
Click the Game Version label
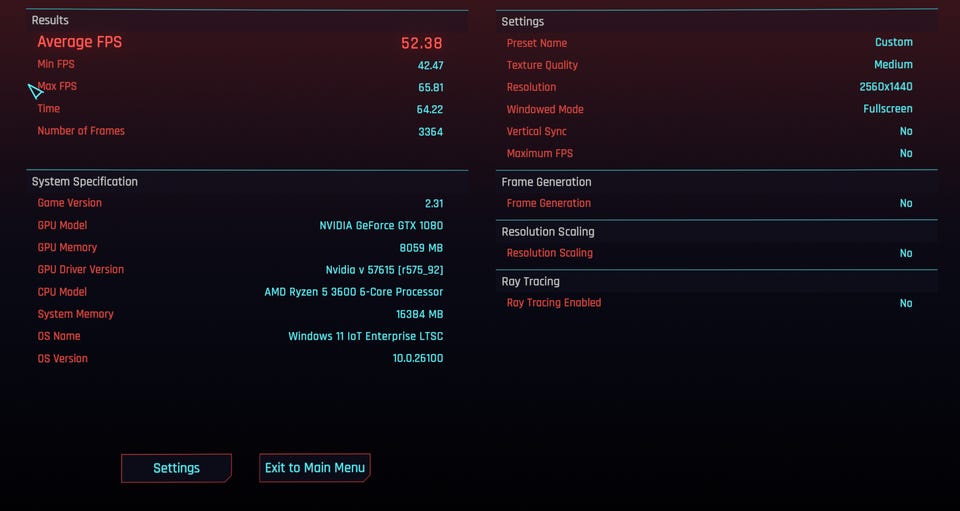(70, 203)
